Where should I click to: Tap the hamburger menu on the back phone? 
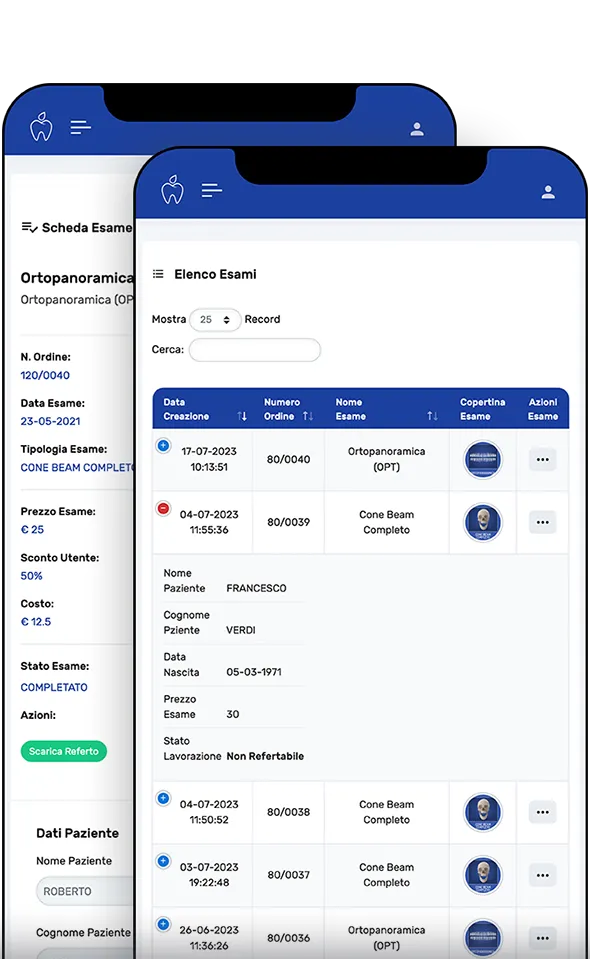coord(80,127)
